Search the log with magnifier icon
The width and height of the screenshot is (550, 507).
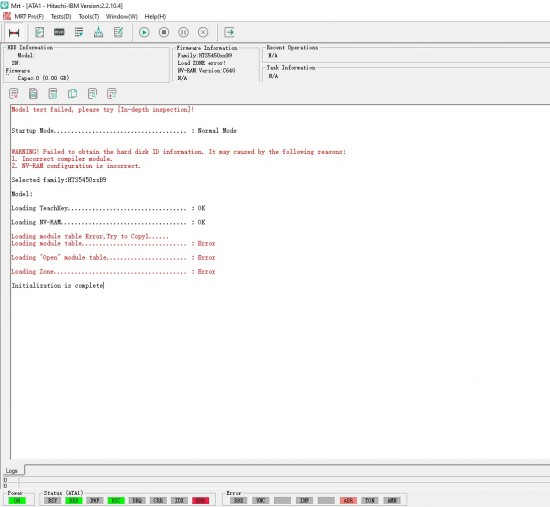[92, 94]
